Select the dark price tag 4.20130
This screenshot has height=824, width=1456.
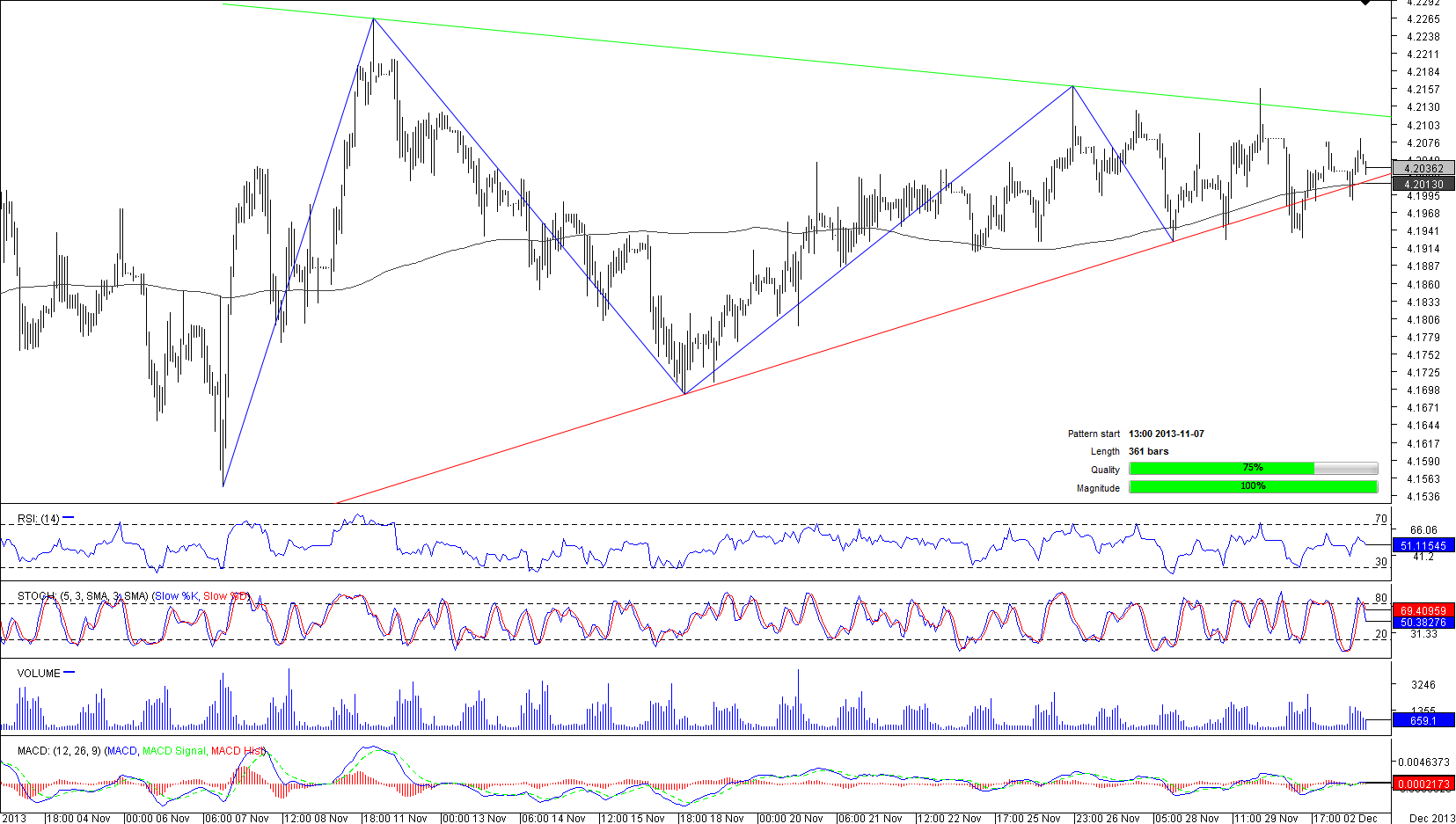coord(1423,184)
